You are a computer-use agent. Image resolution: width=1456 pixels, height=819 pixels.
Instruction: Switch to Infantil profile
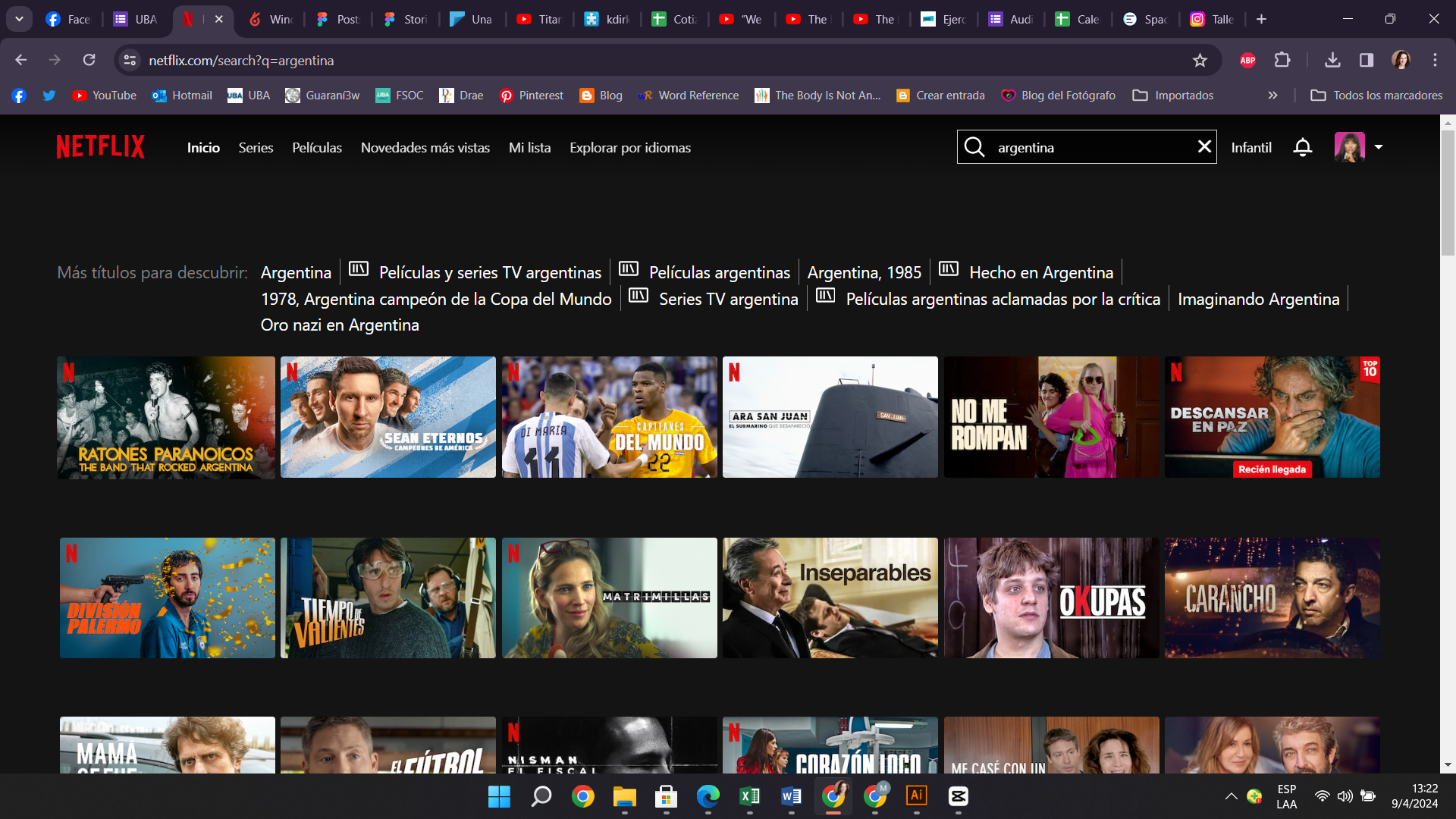(1251, 148)
